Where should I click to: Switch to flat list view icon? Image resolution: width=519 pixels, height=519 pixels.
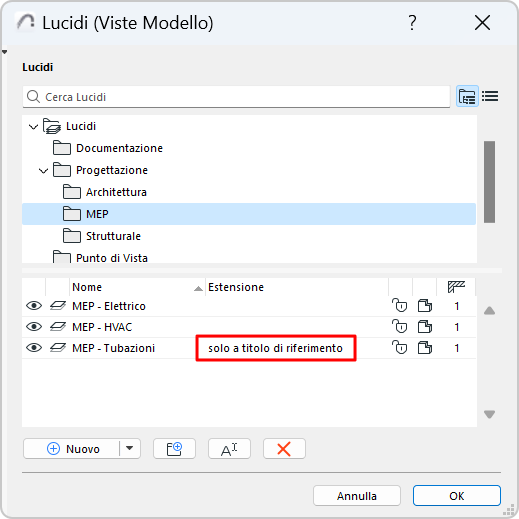[x=490, y=96]
